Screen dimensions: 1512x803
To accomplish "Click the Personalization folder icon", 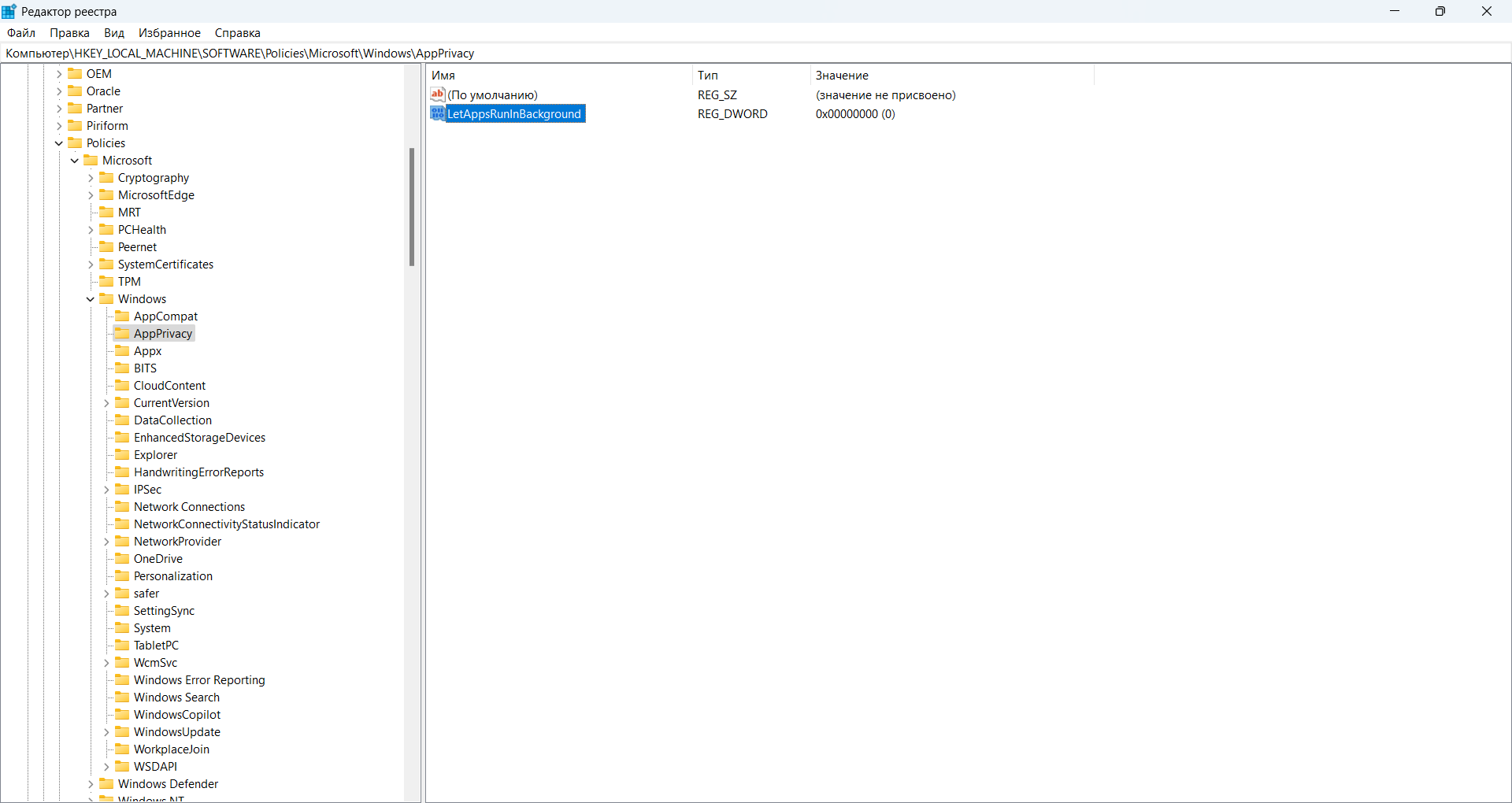I will click(x=122, y=575).
